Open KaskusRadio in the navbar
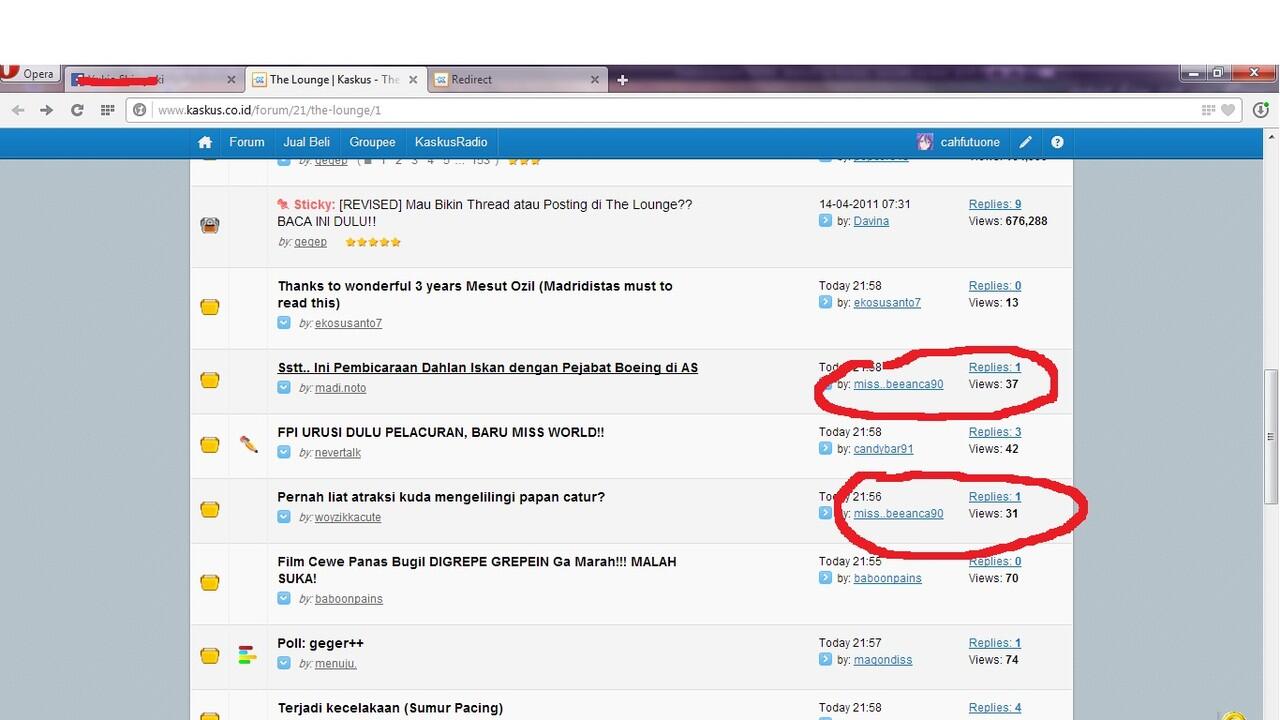 tap(451, 142)
